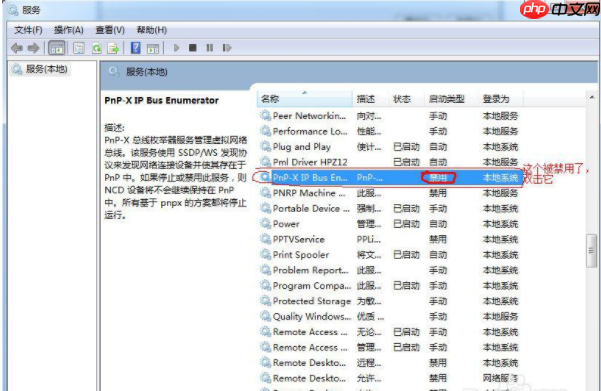This screenshot has width=601, height=391.
Task: Click PnP-X IP Bus Enumerator heading in details pane
Action: click(x=161, y=100)
